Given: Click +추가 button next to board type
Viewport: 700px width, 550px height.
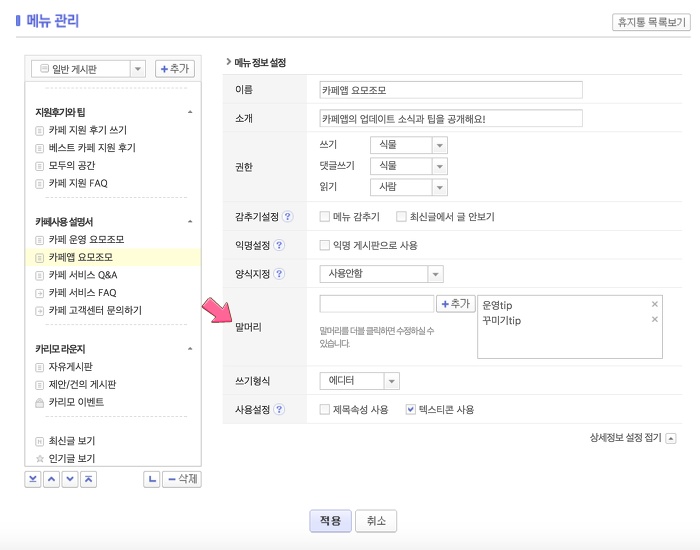Looking at the screenshot, I should coord(175,69).
